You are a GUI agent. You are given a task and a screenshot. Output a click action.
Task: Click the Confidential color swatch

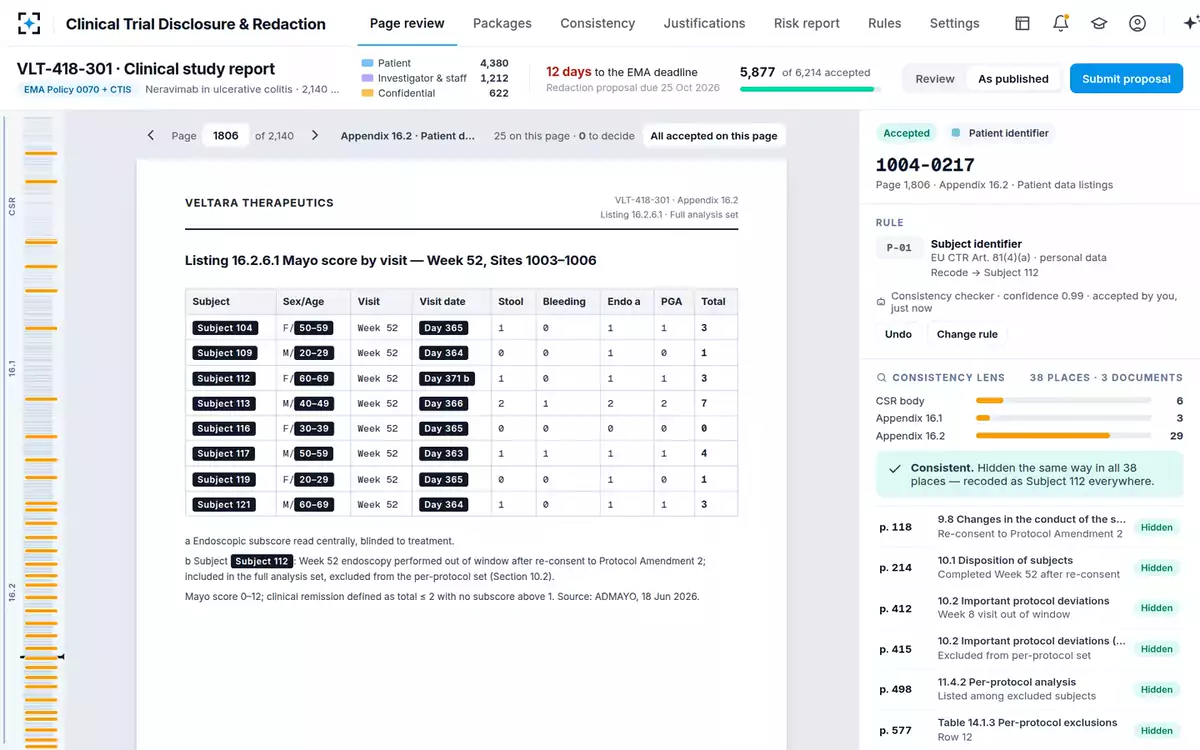[367, 93]
